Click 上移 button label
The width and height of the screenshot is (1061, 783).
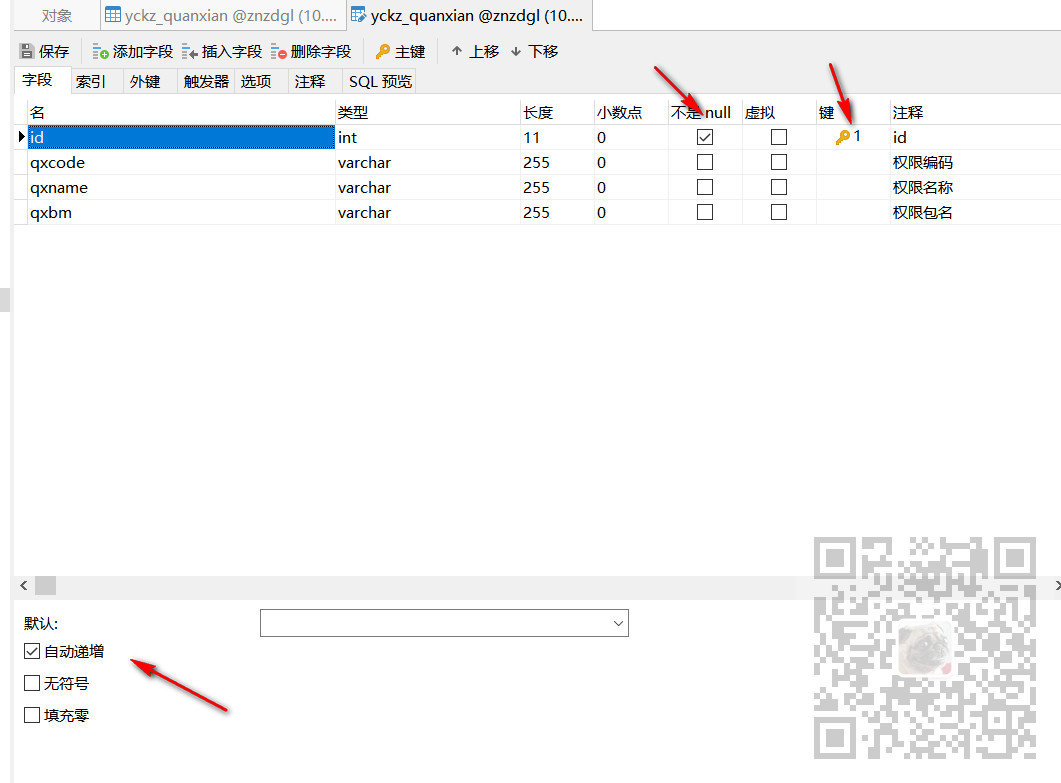(484, 51)
